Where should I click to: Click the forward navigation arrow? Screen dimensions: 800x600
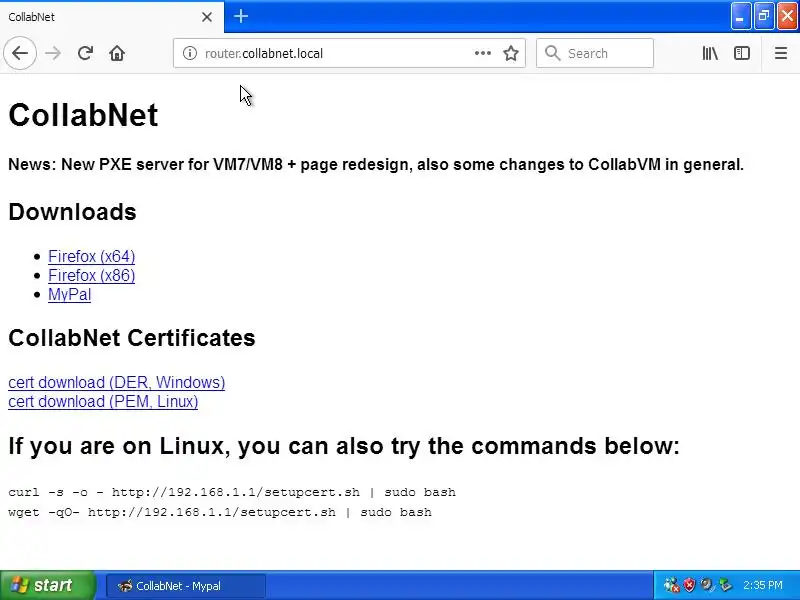[53, 53]
